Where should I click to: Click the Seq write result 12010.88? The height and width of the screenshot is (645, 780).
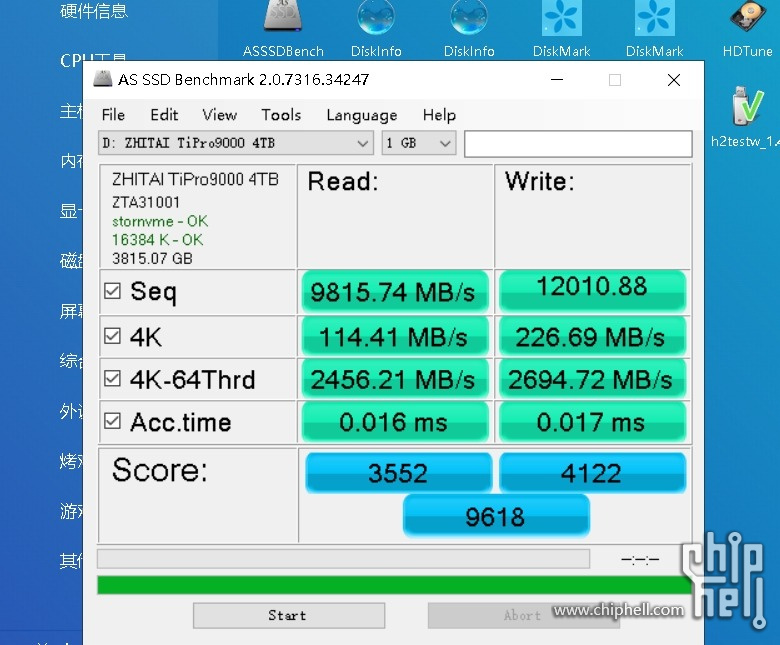(x=592, y=291)
